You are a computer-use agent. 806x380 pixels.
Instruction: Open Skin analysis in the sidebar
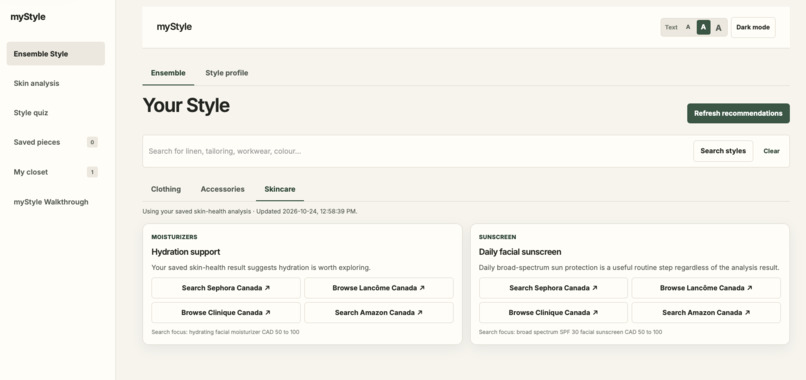click(56, 83)
